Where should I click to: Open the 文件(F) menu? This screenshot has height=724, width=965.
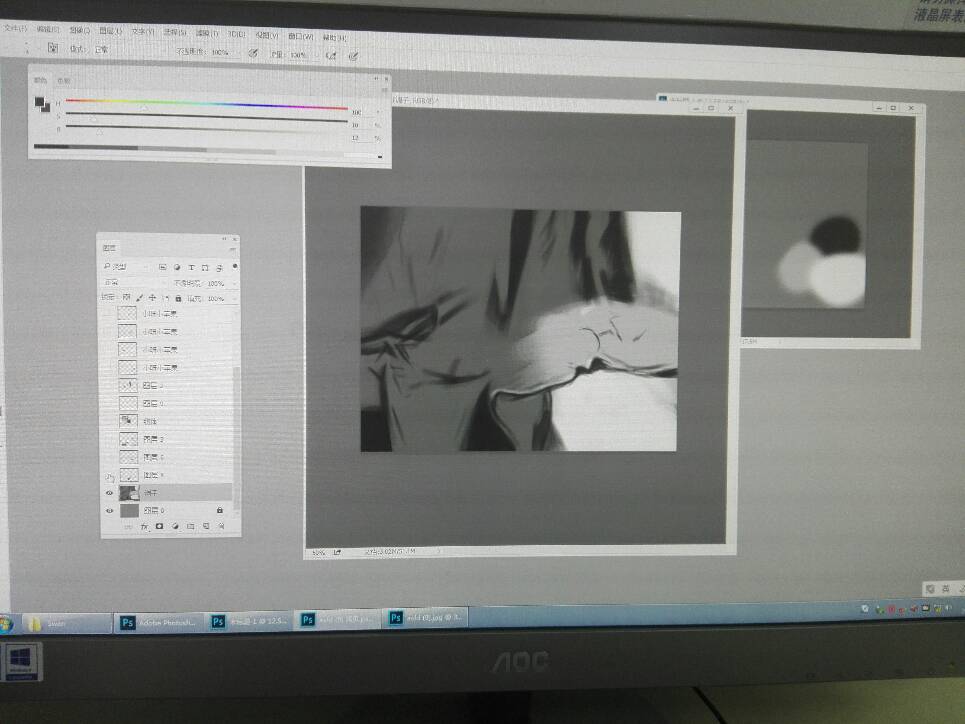tap(15, 28)
